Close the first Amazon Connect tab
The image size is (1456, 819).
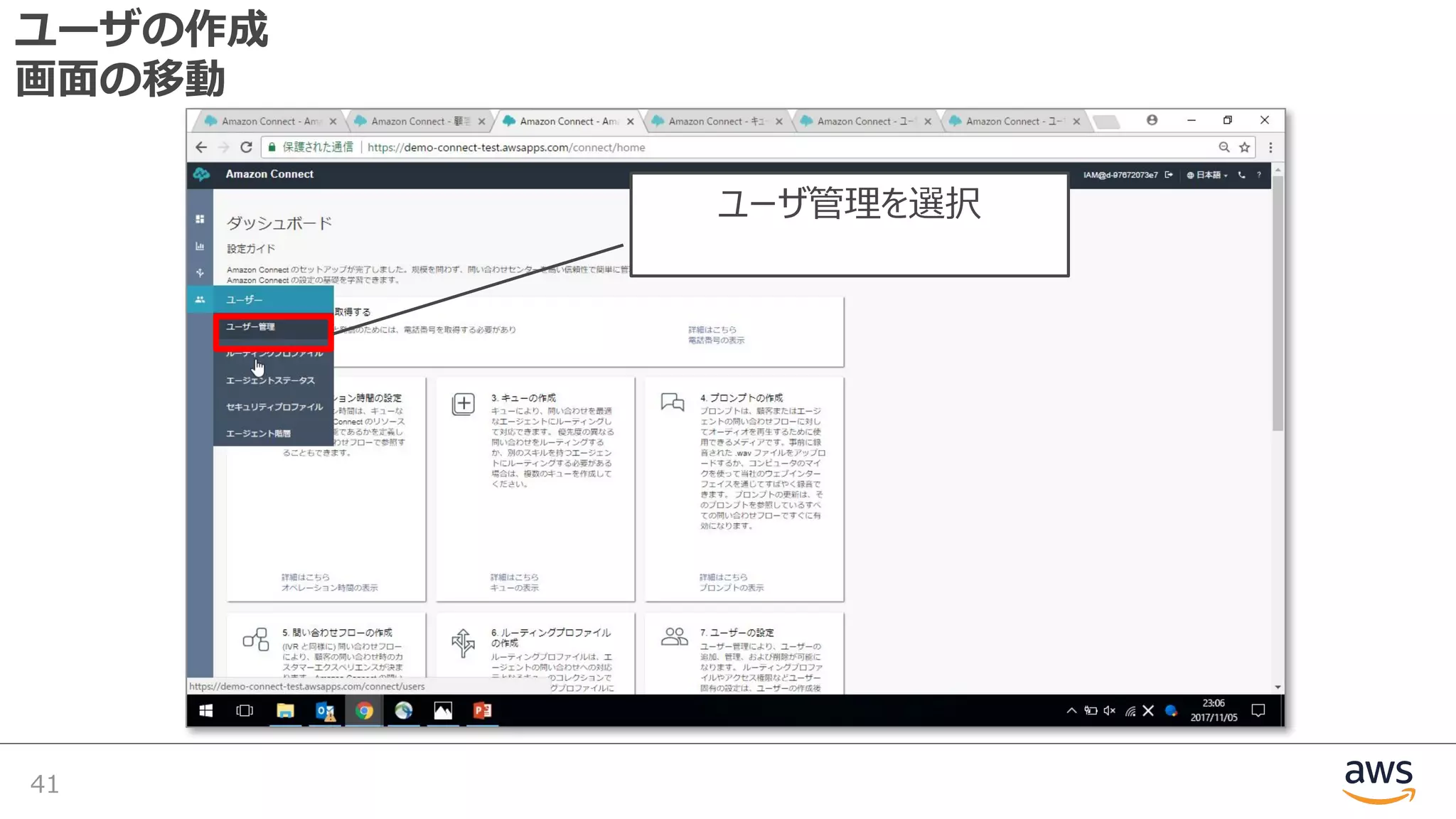click(333, 122)
